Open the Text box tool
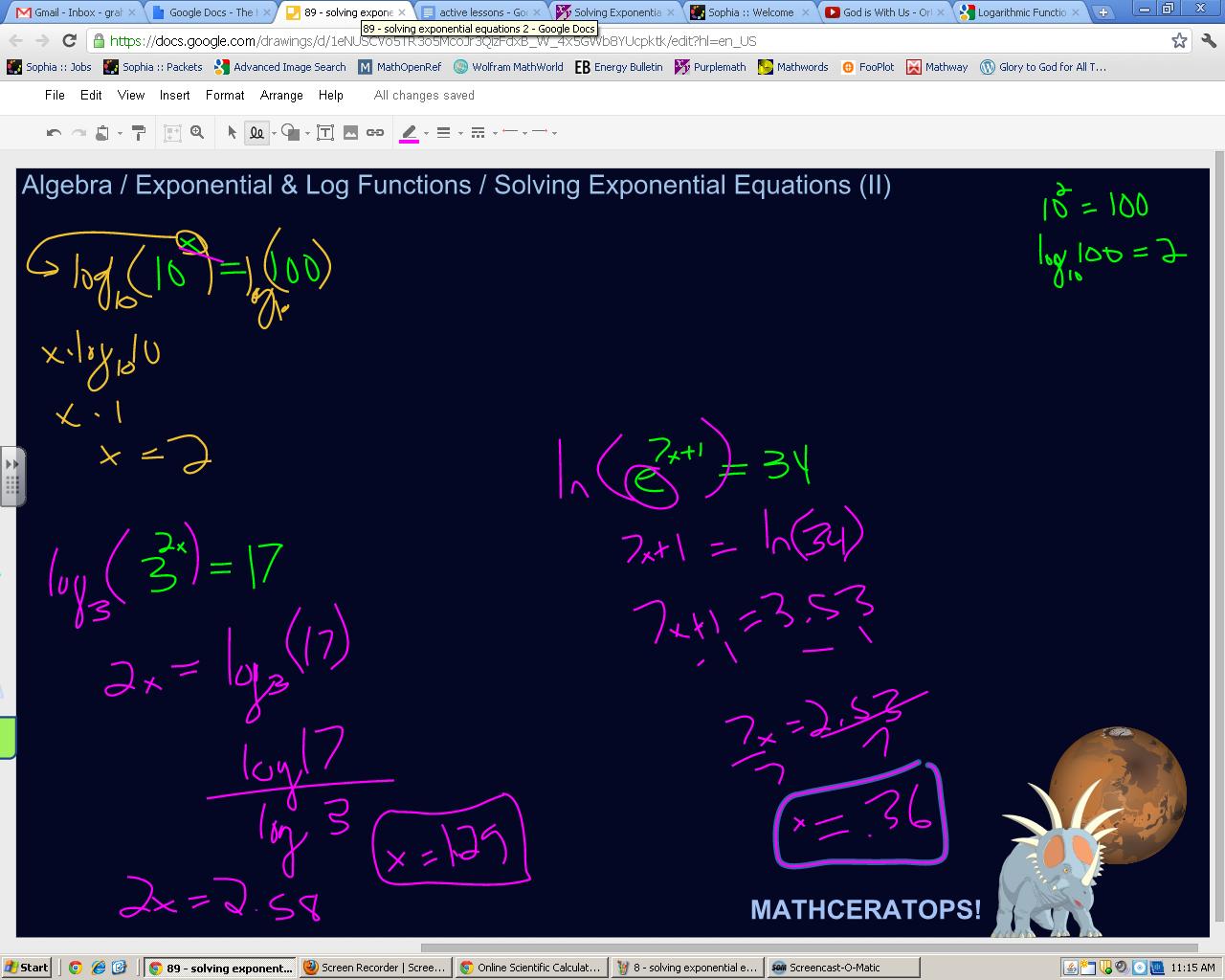 click(327, 132)
